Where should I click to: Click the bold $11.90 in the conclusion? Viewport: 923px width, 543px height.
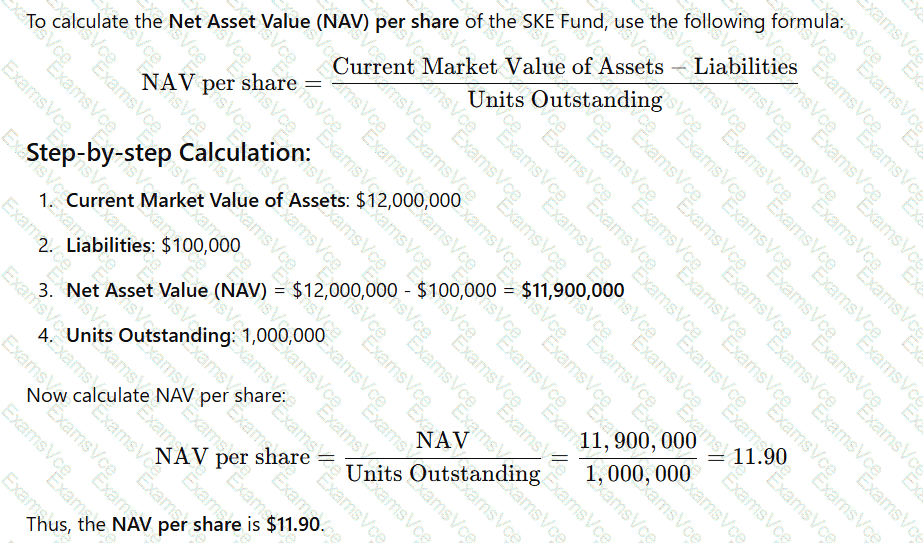293,524
